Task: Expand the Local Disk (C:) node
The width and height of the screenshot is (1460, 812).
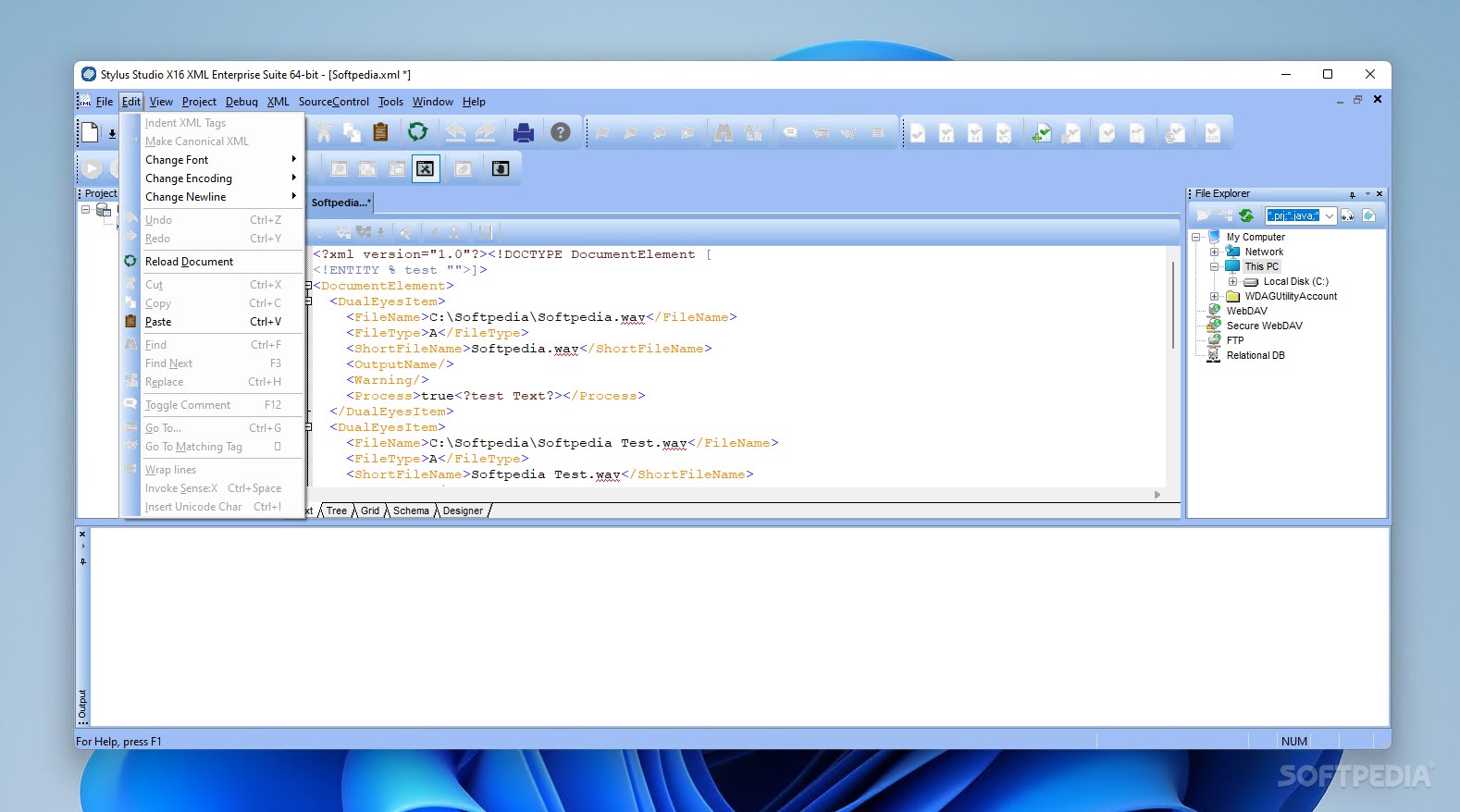Action: (x=1233, y=281)
